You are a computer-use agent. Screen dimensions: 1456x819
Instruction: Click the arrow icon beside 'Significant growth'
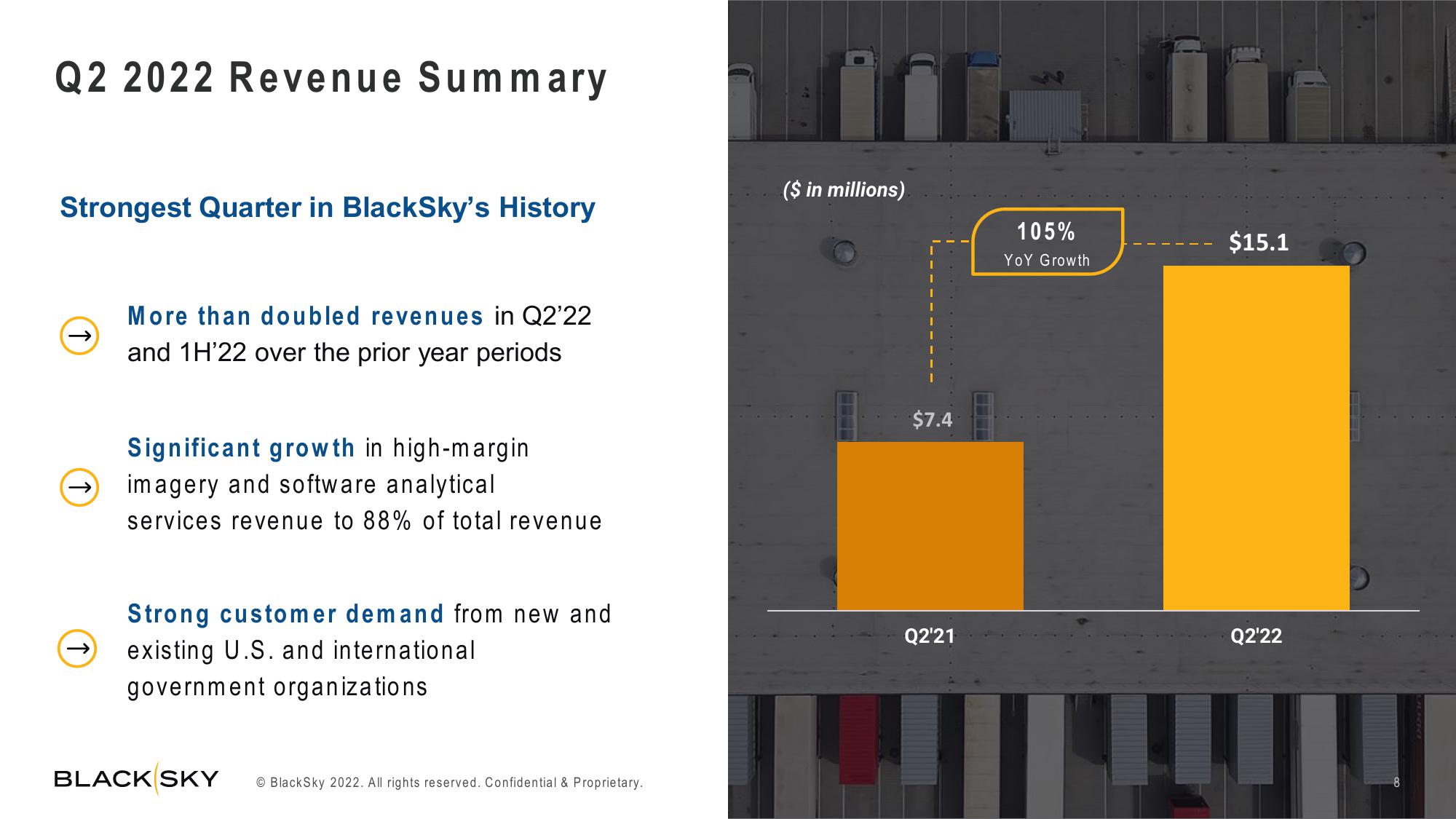click(x=79, y=487)
